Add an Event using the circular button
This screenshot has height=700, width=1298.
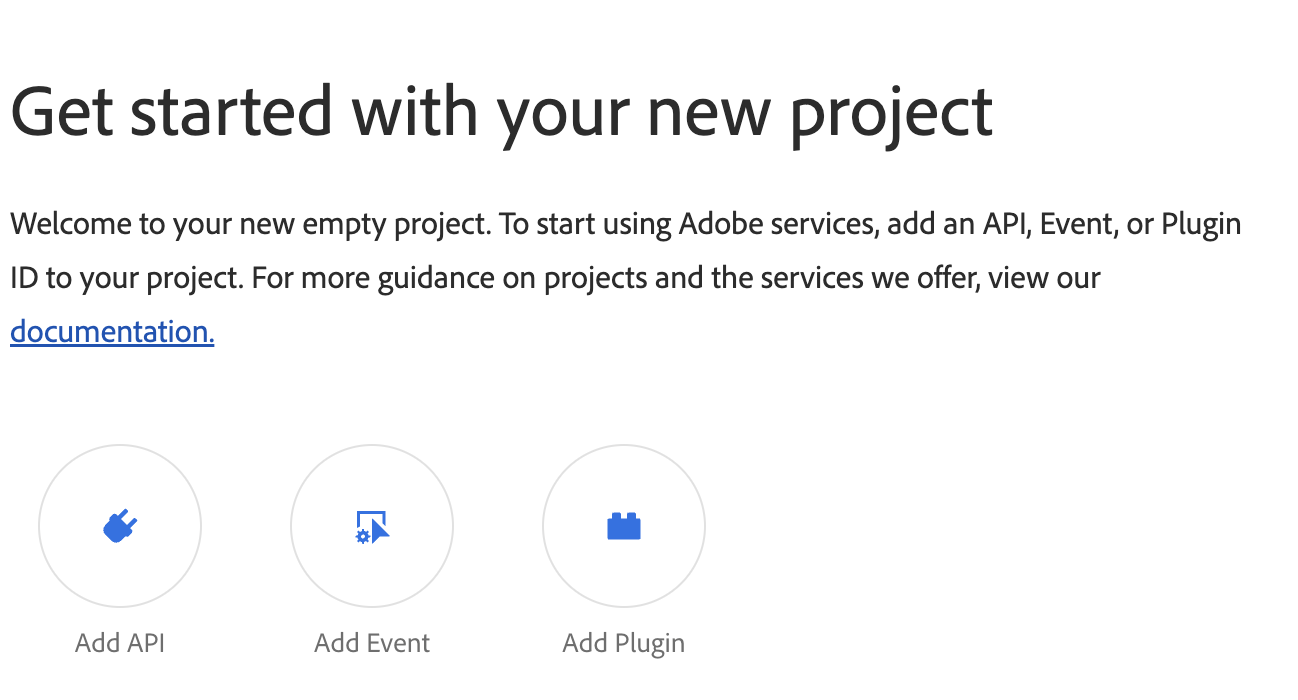[372, 526]
